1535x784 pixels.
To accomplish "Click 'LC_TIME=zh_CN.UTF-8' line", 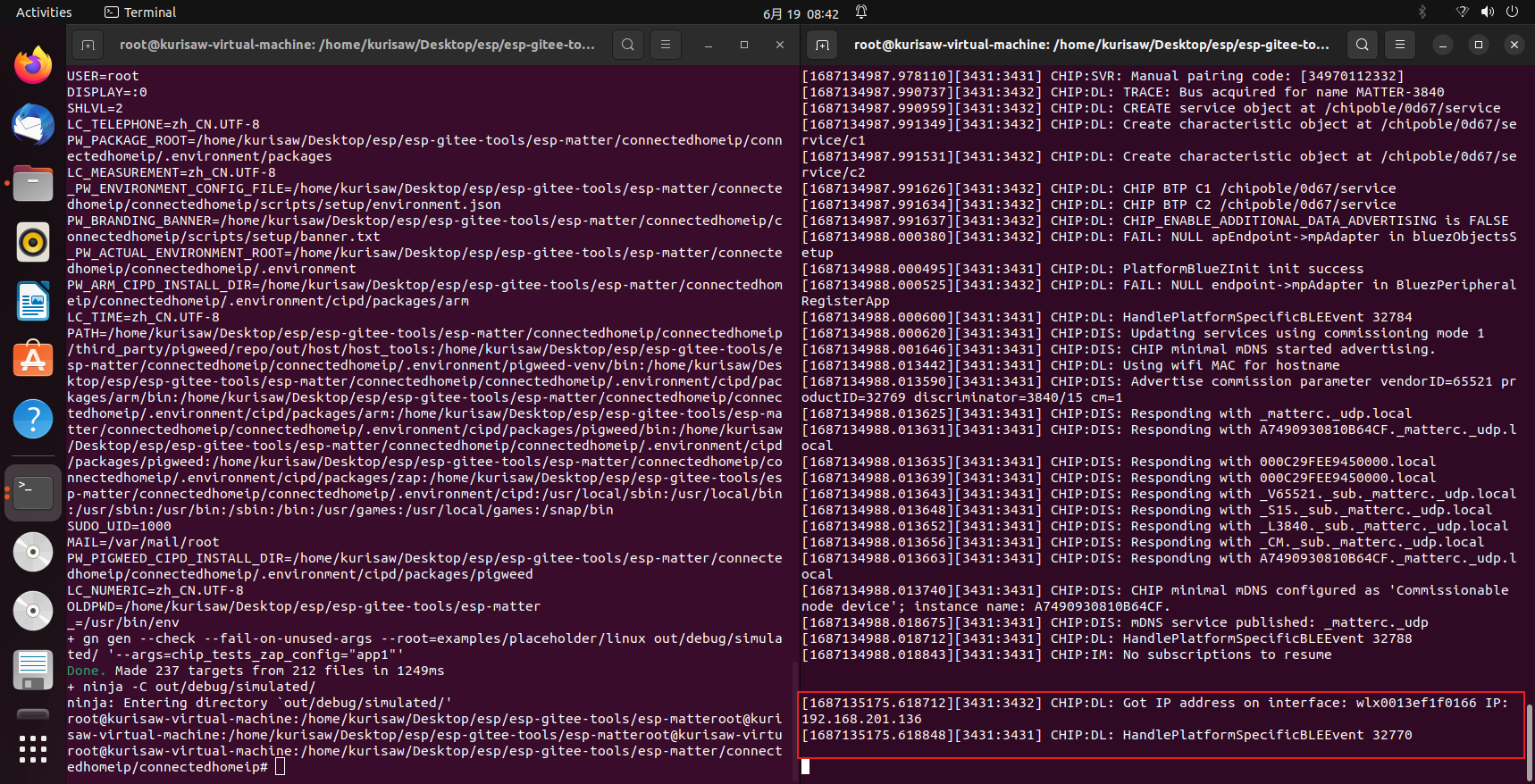I will [x=143, y=317].
